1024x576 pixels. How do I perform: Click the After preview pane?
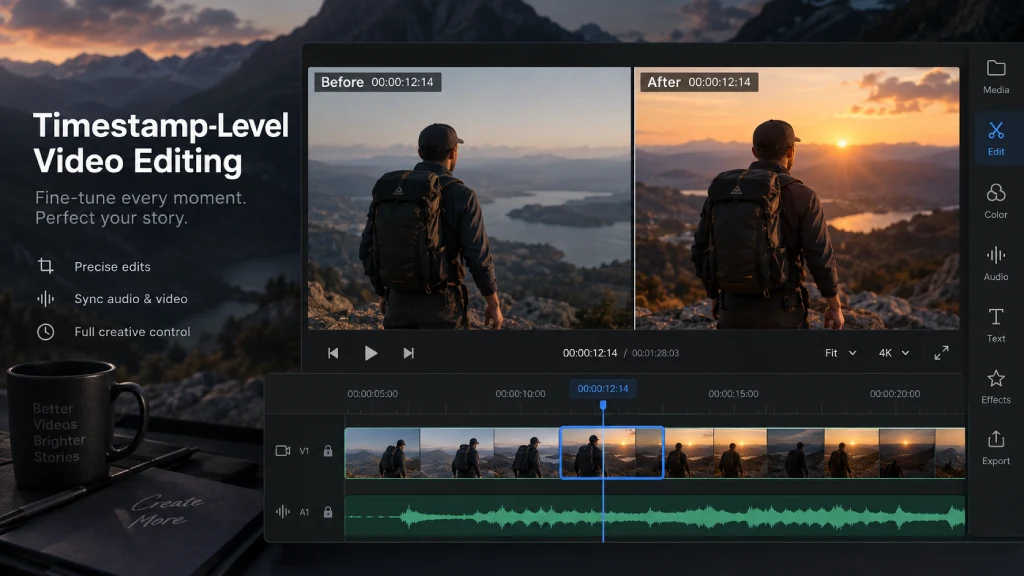(x=797, y=199)
